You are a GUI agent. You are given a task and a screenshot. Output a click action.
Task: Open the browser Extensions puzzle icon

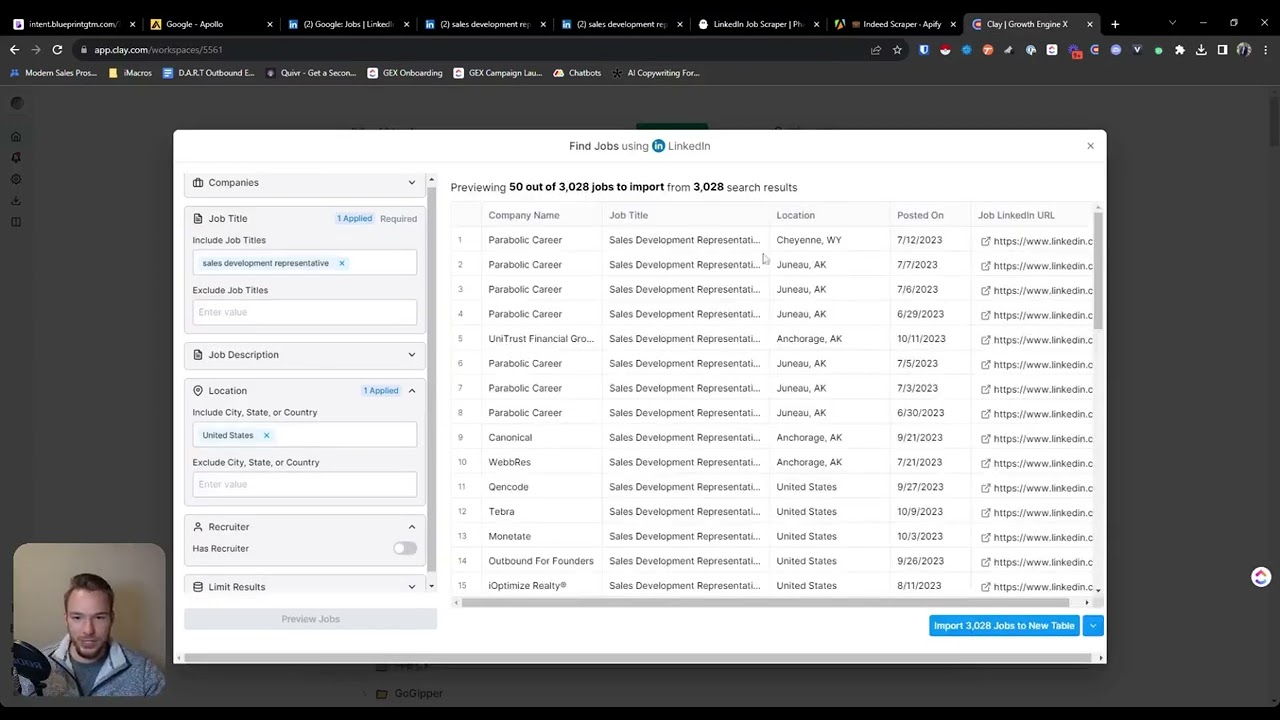coord(1180,50)
